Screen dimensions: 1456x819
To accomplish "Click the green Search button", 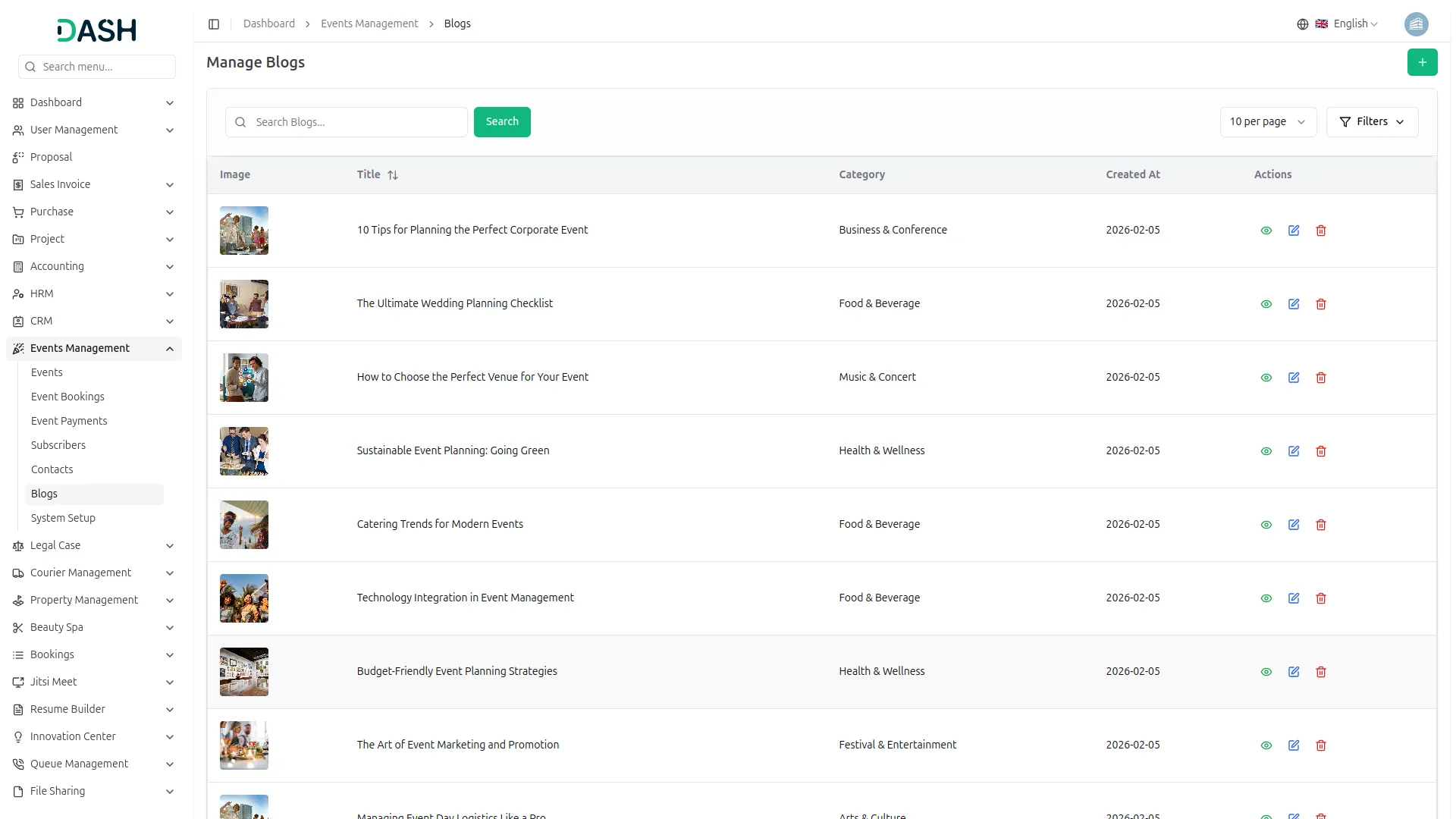I will pos(502,122).
